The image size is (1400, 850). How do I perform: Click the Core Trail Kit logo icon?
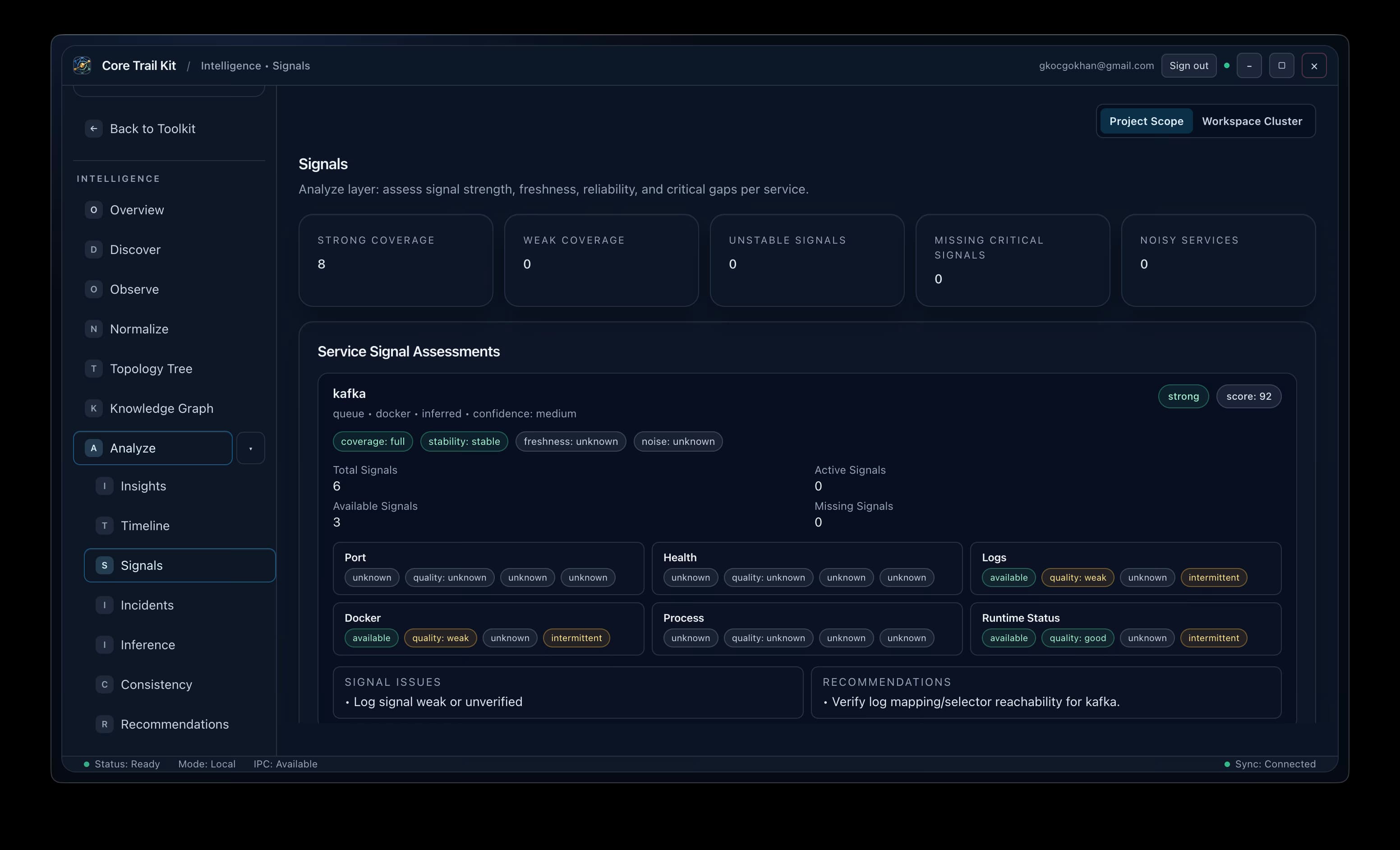[x=83, y=65]
